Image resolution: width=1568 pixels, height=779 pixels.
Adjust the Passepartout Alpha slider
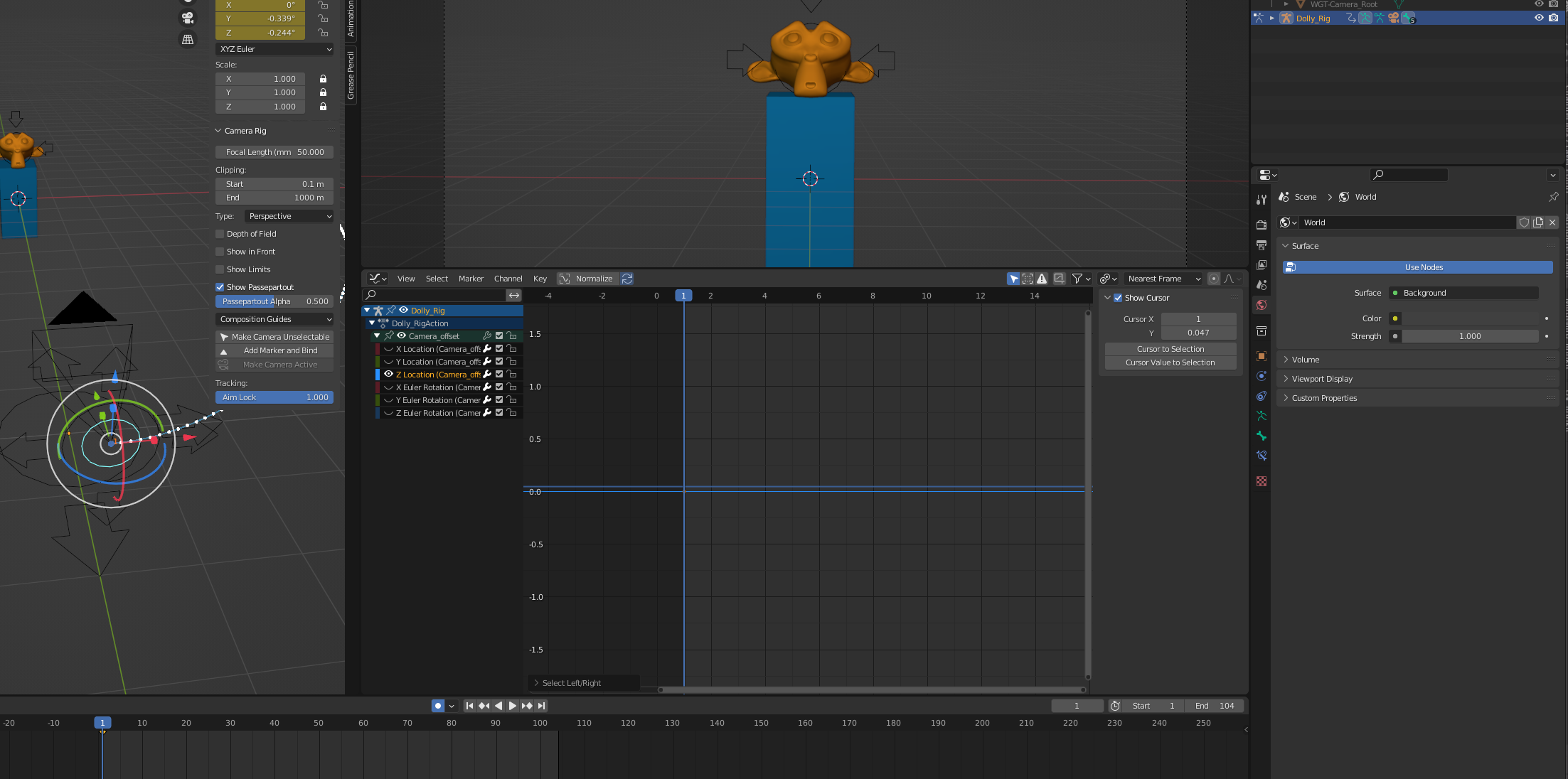click(x=274, y=301)
